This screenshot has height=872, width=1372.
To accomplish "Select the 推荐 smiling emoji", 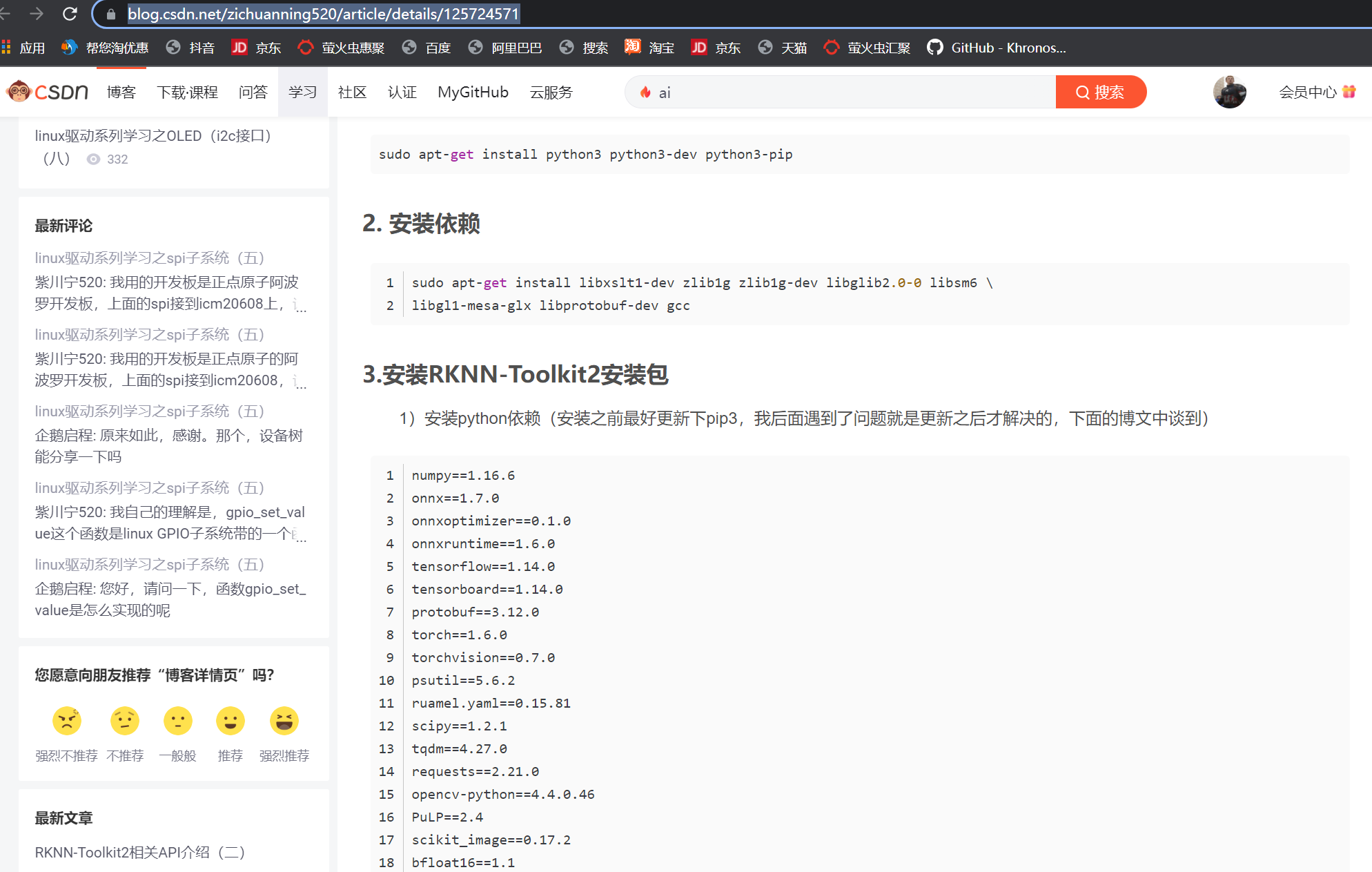I will (230, 721).
